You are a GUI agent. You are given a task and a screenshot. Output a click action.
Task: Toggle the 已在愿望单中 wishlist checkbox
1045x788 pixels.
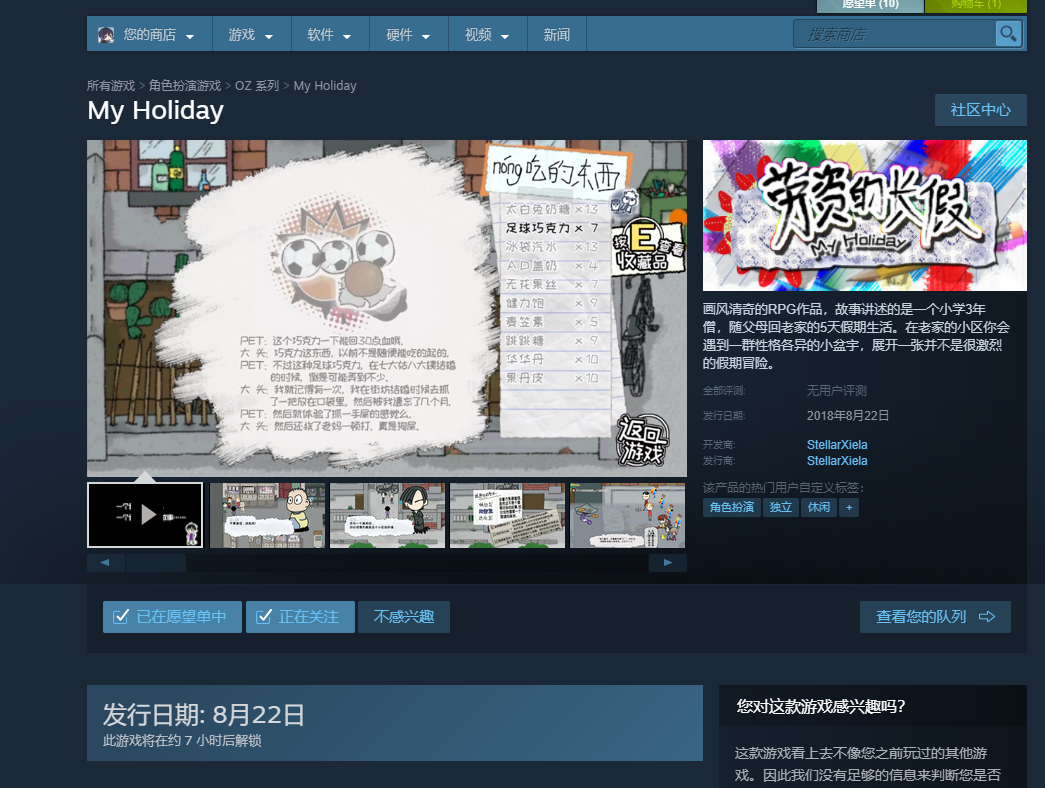coord(121,617)
